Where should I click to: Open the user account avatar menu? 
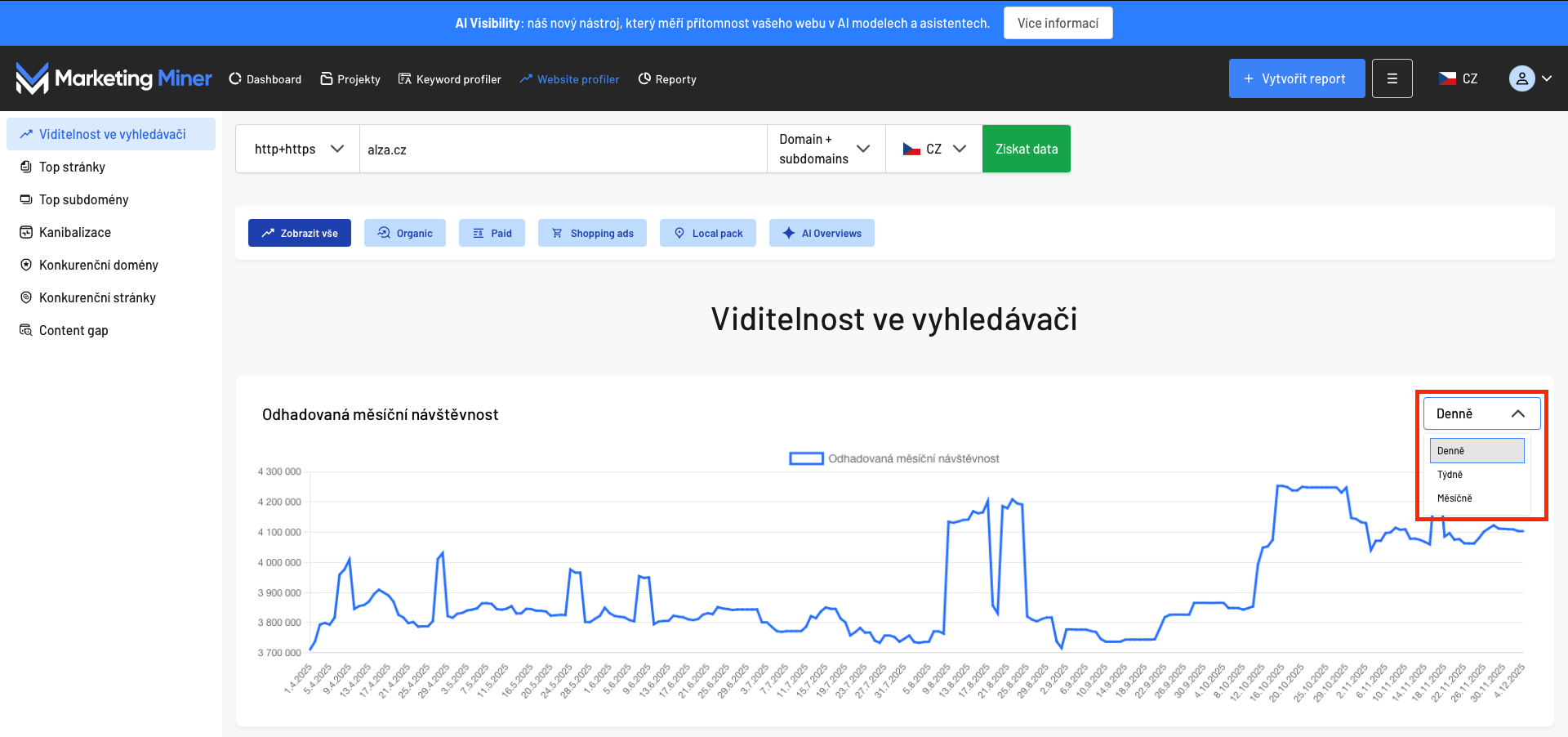[1529, 78]
